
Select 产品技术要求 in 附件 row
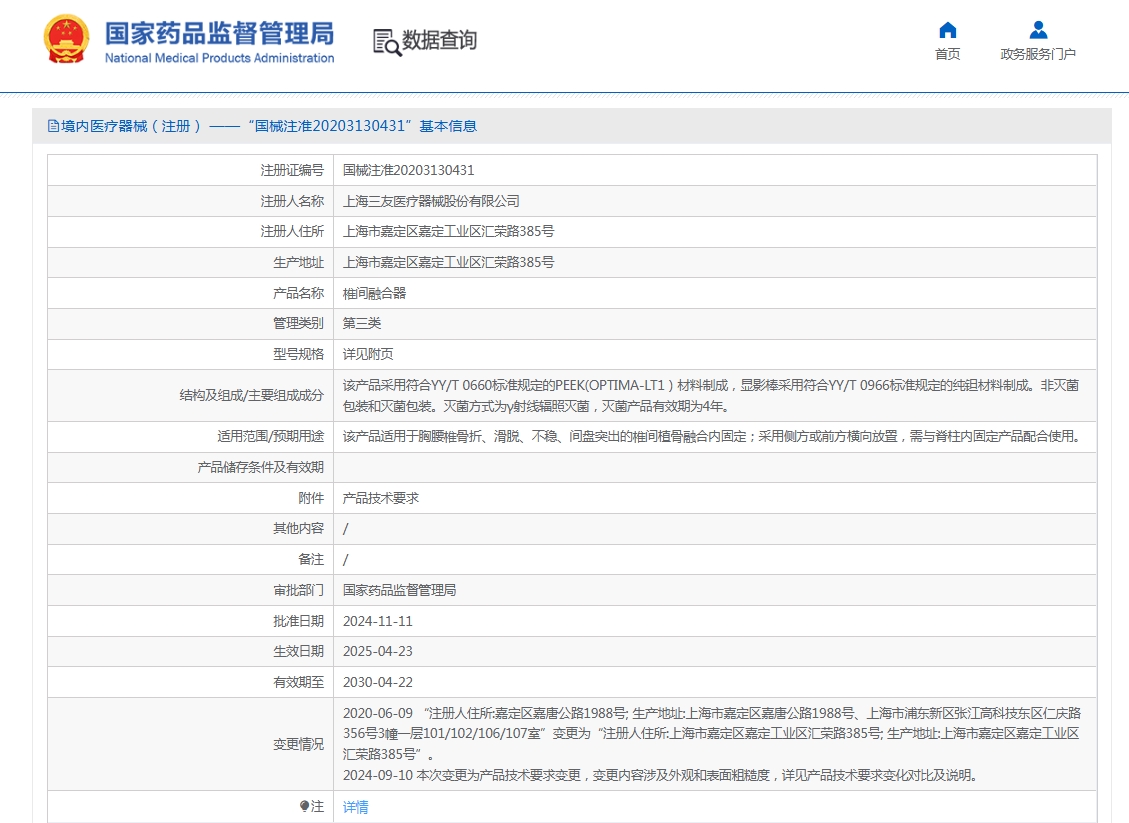(x=381, y=498)
